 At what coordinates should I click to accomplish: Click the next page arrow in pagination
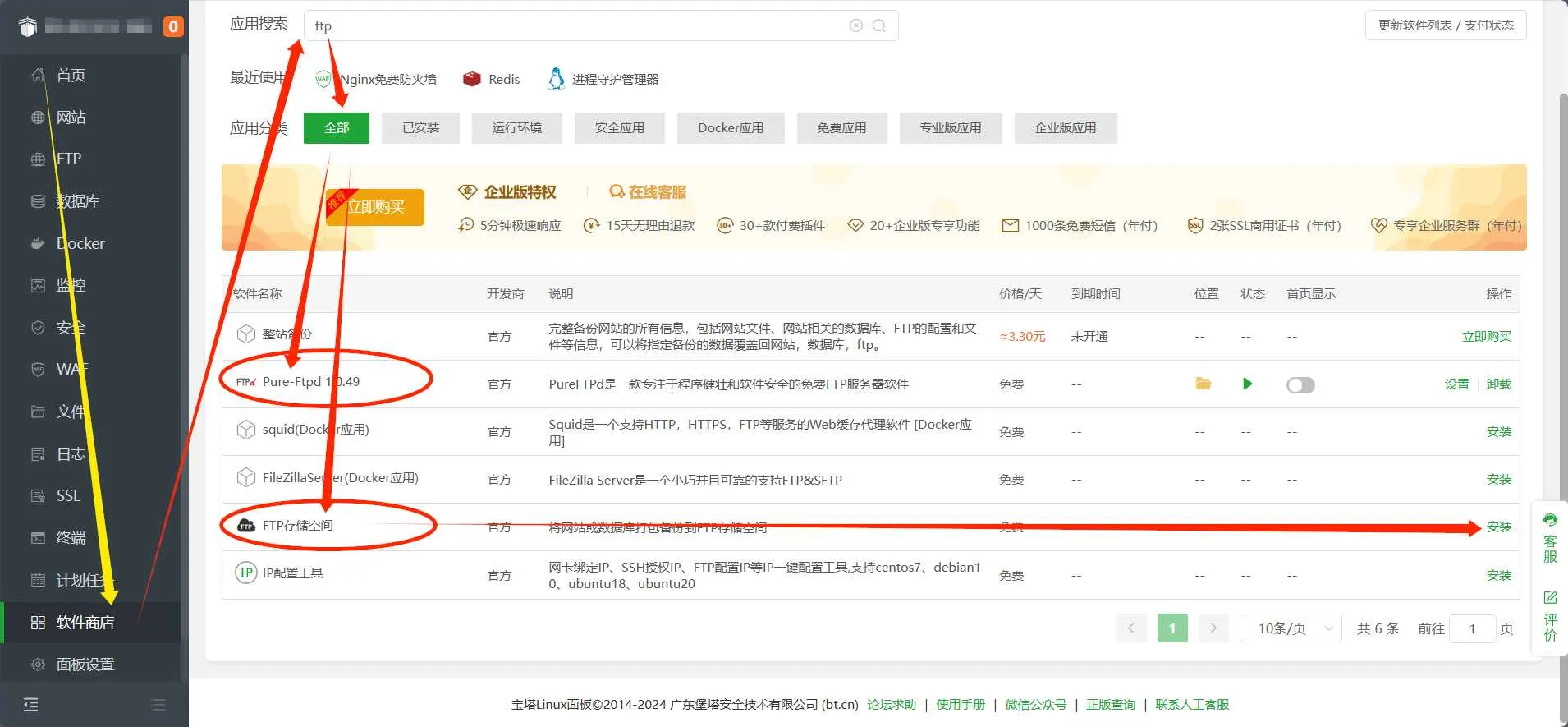[1213, 628]
